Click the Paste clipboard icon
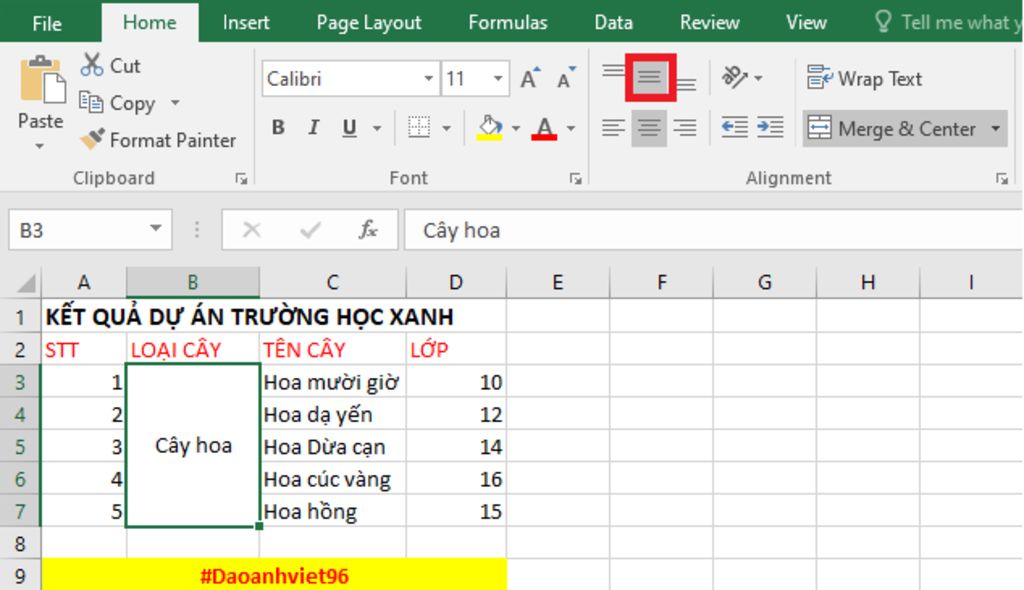 coord(42,79)
